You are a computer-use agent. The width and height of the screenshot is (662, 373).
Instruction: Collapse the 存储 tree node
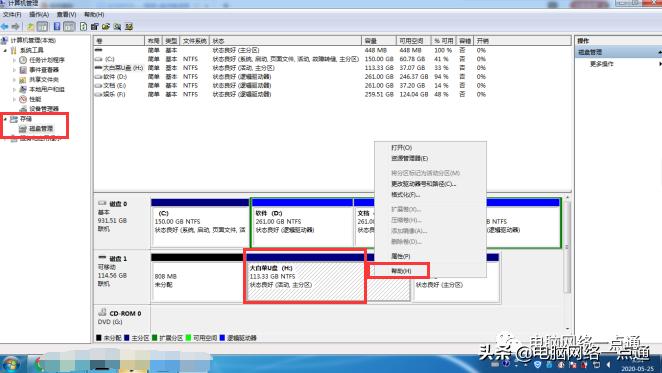click(x=5, y=119)
